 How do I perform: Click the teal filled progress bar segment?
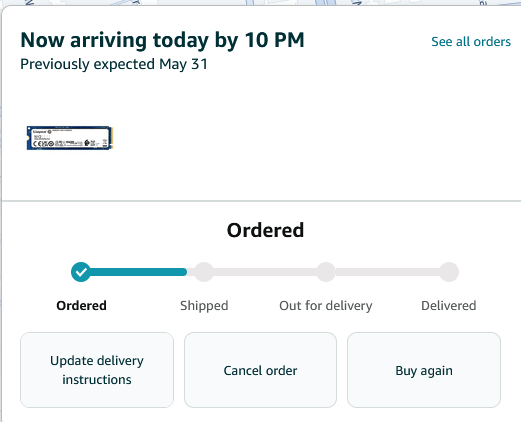[138, 272]
